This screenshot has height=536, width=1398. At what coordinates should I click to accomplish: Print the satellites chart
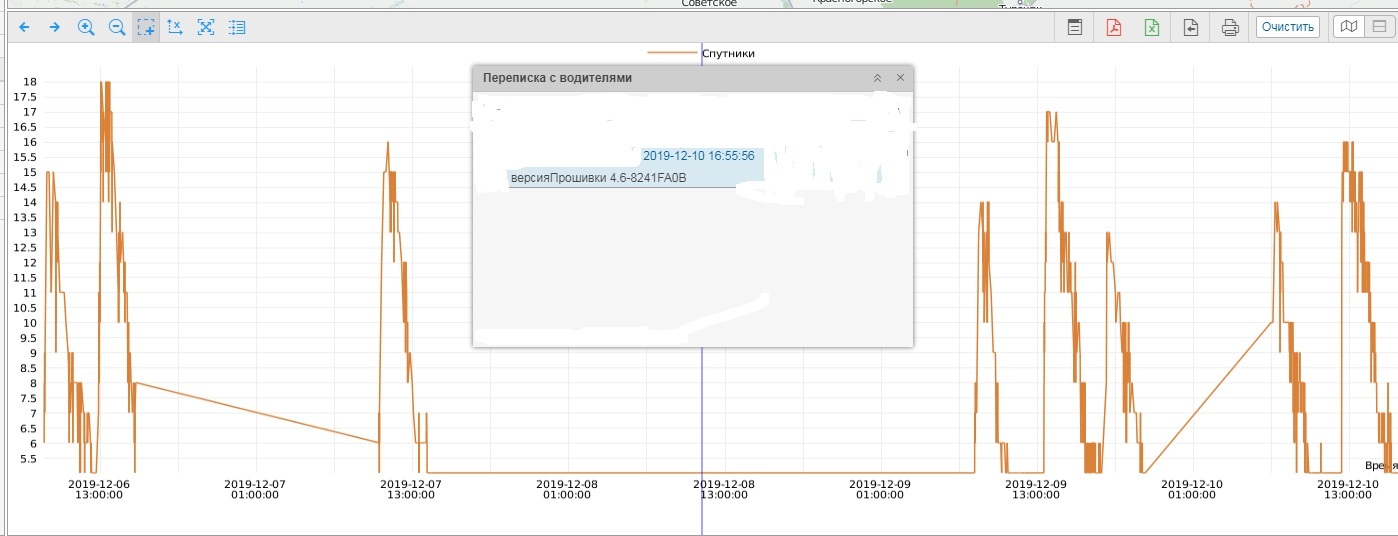click(1230, 27)
